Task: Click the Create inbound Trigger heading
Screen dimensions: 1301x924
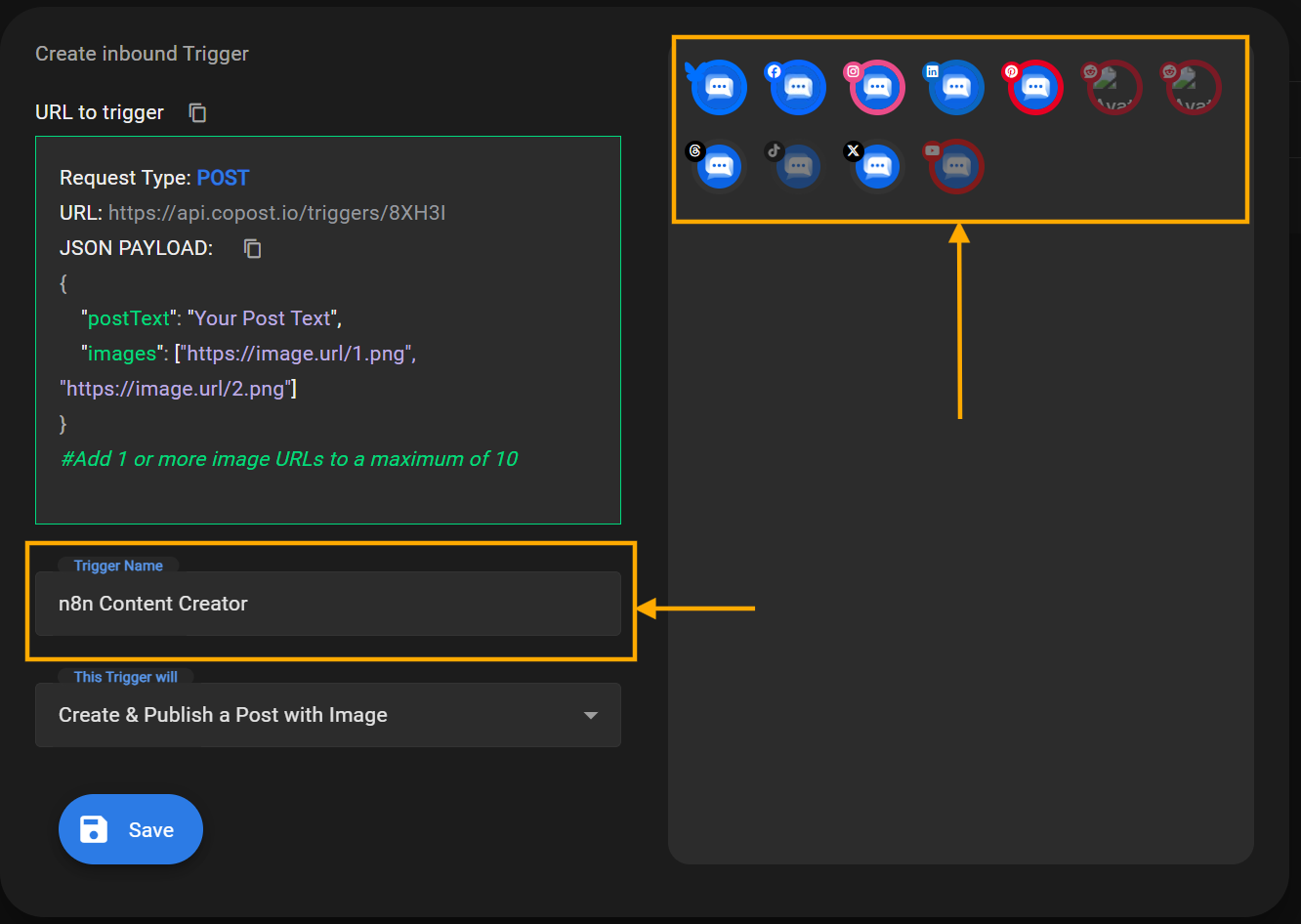Action: 142,54
